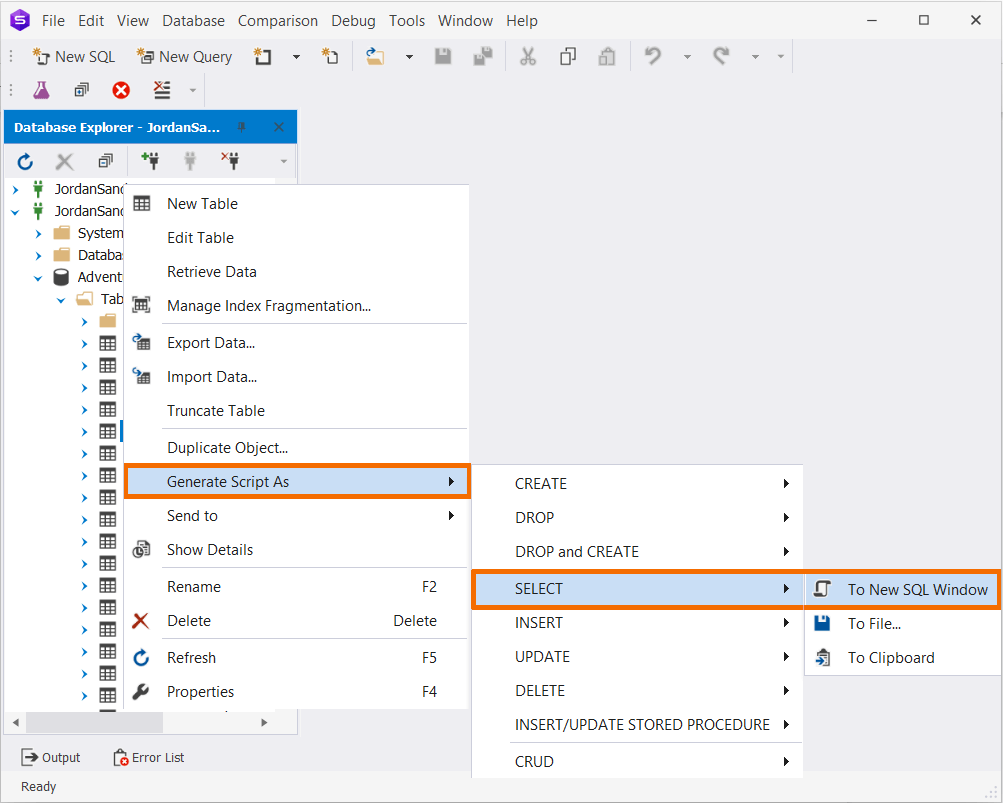Open a New Query from the toolbar

point(184,56)
